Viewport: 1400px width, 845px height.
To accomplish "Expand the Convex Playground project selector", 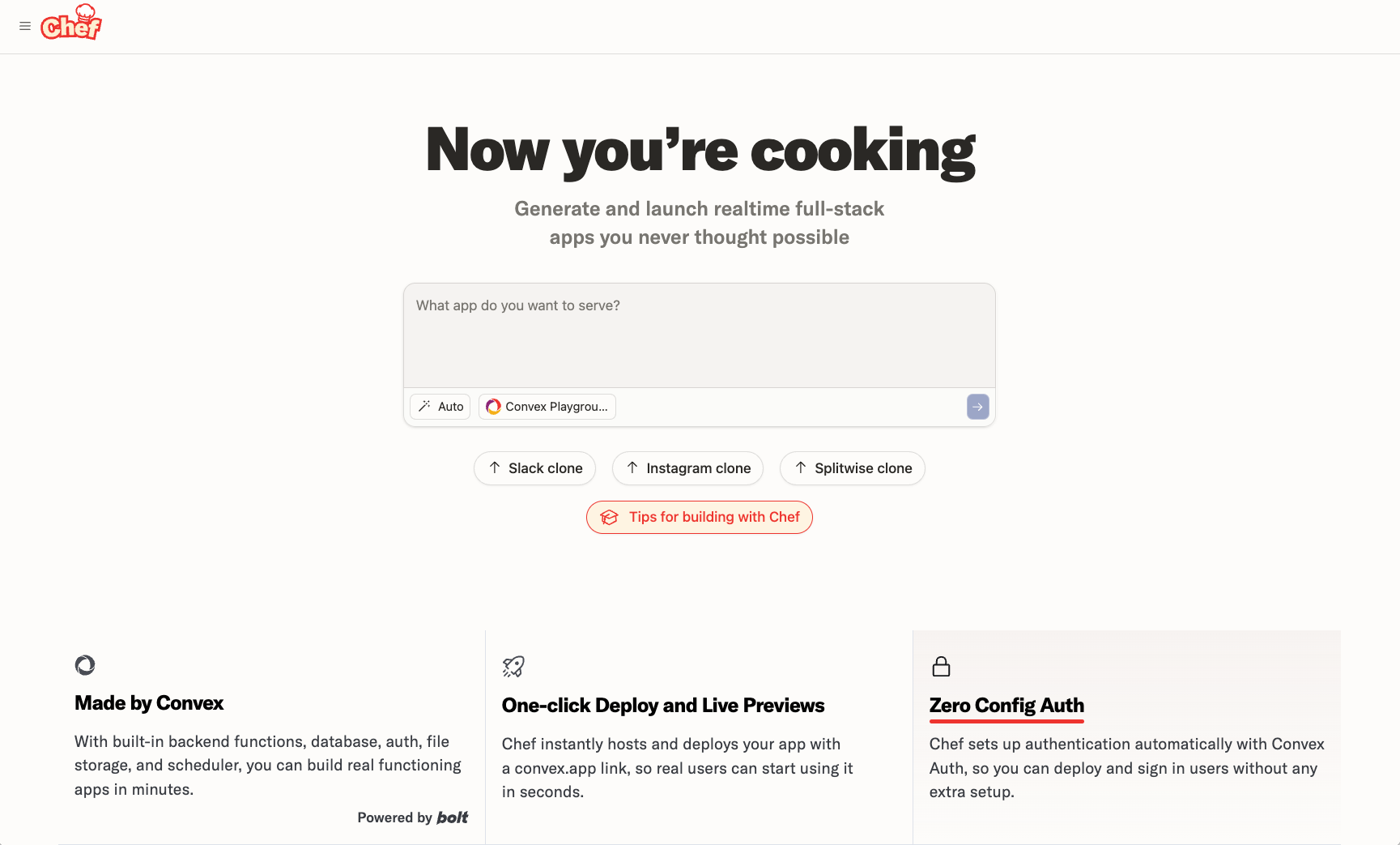I will click(x=547, y=407).
